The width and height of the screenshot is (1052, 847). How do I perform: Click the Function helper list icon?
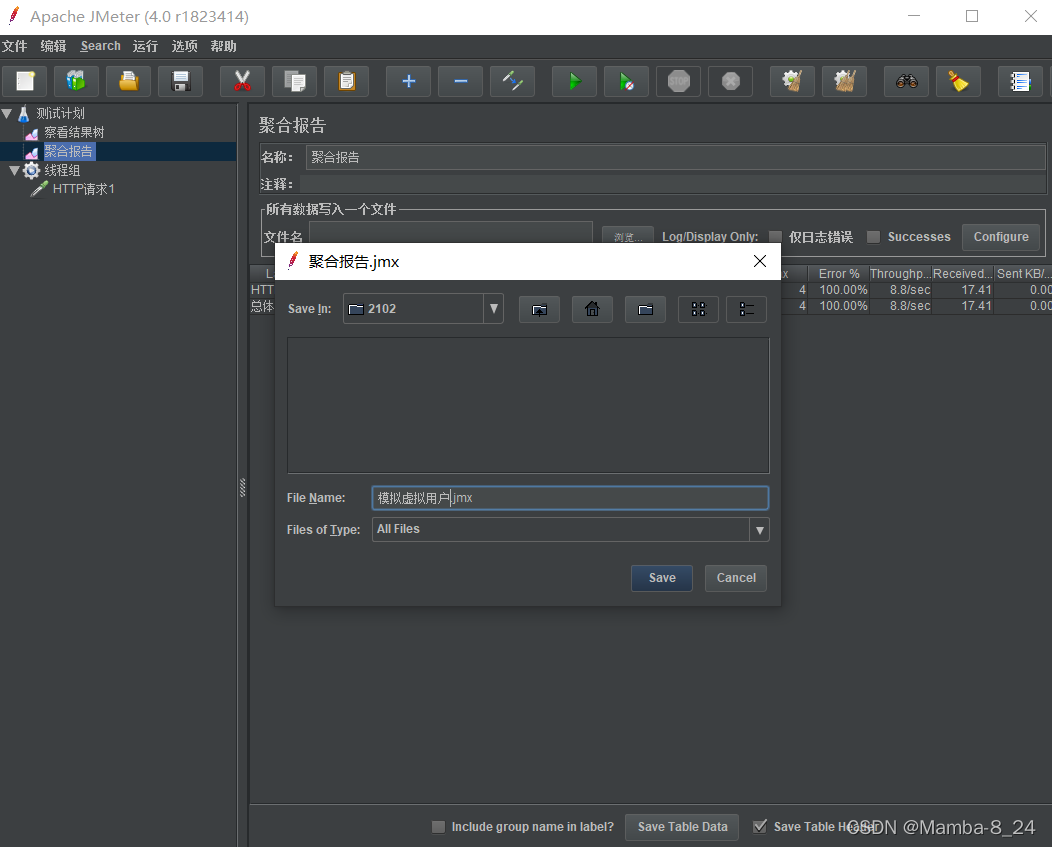(1020, 81)
